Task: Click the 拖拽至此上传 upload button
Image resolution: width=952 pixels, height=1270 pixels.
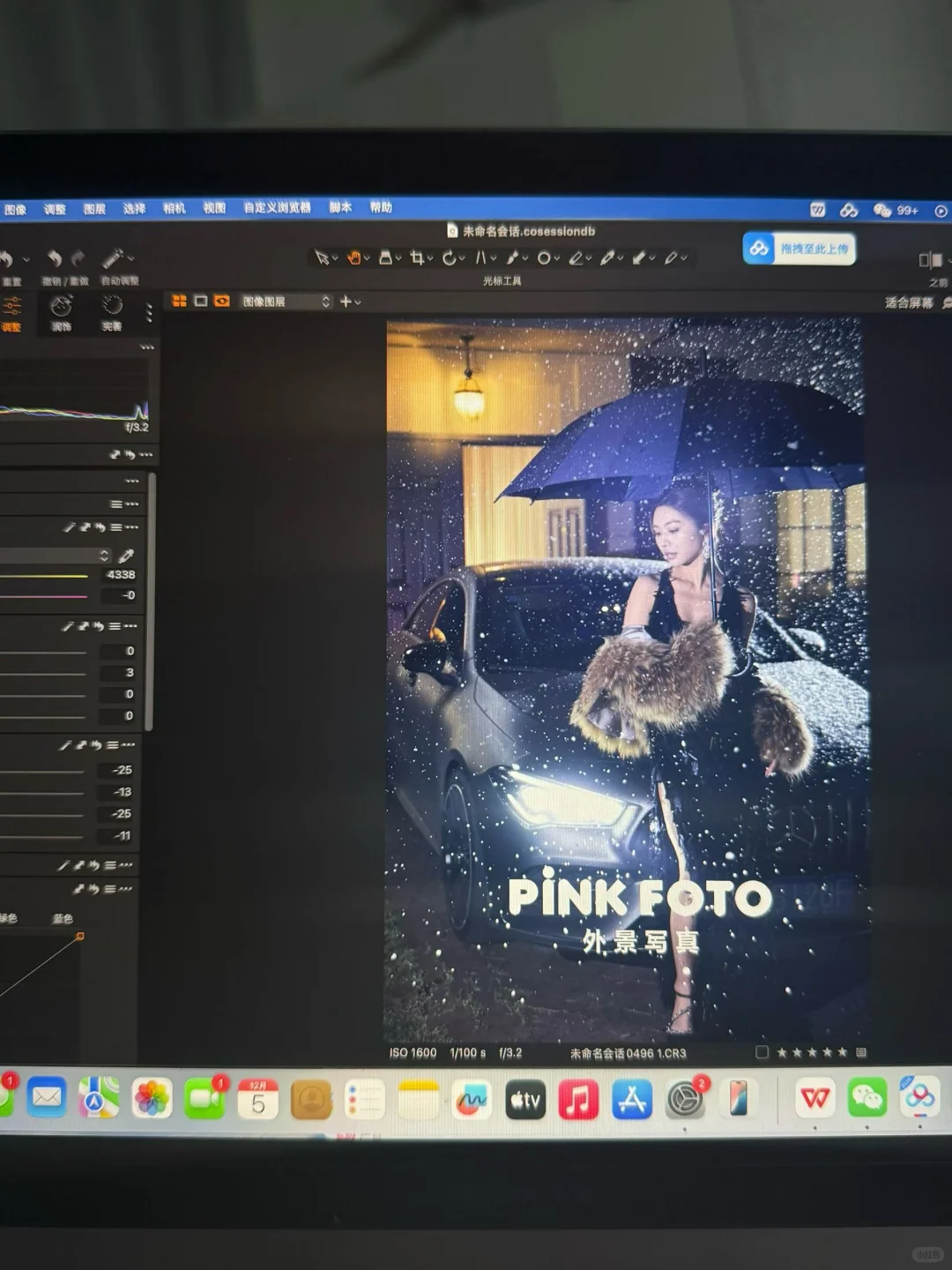Action: coord(800,249)
